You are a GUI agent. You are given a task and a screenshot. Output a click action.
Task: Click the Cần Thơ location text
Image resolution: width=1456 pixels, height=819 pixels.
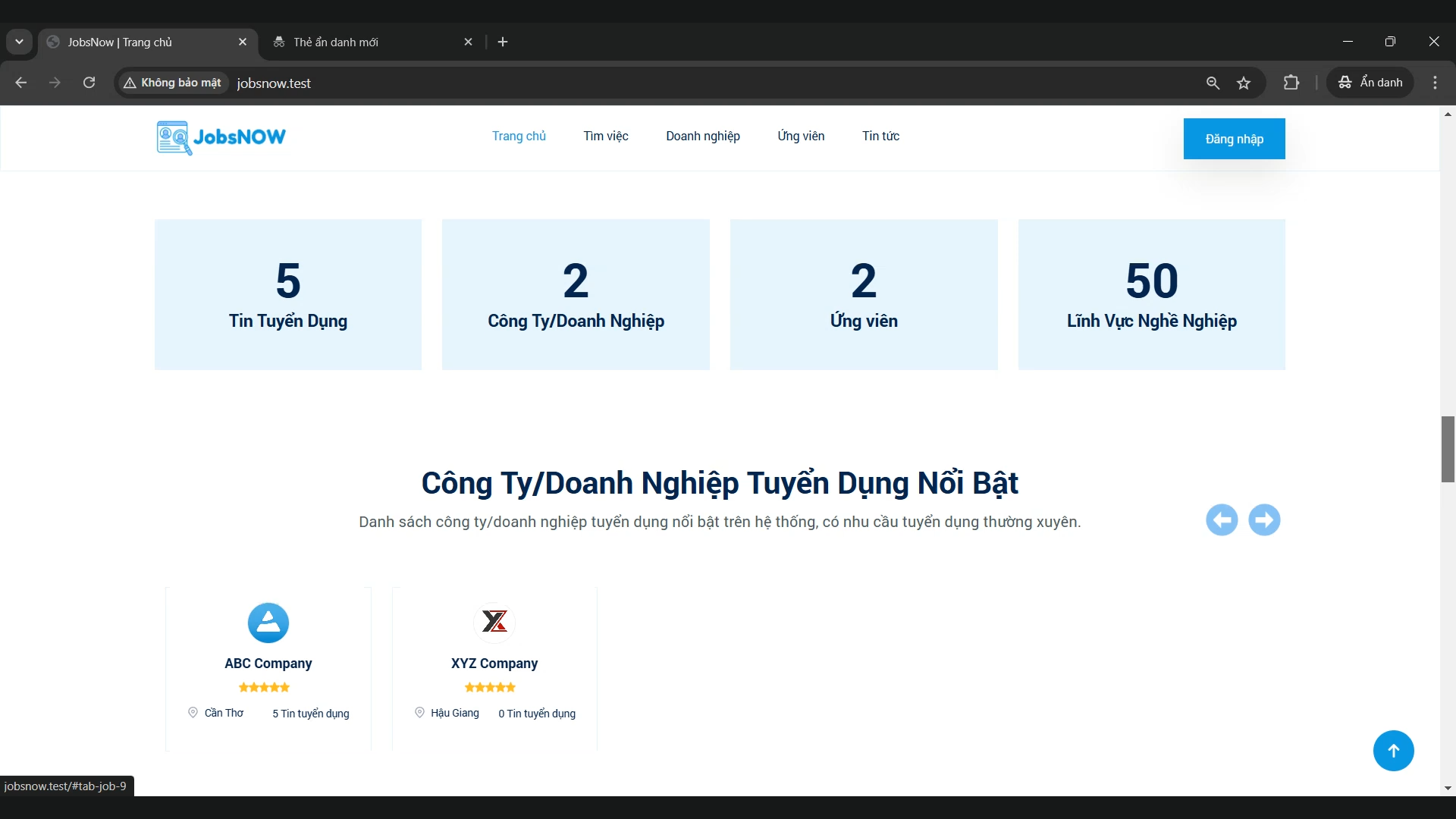coord(224,713)
